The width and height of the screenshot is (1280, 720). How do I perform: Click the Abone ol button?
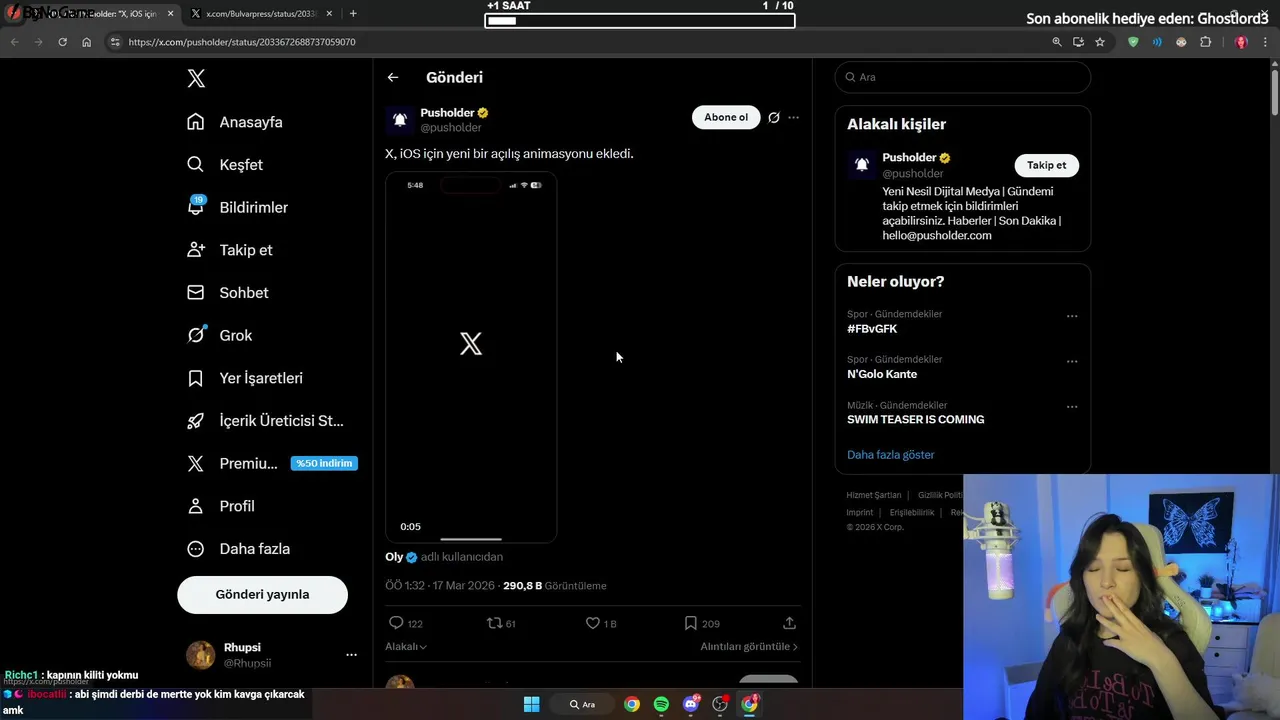tap(726, 117)
